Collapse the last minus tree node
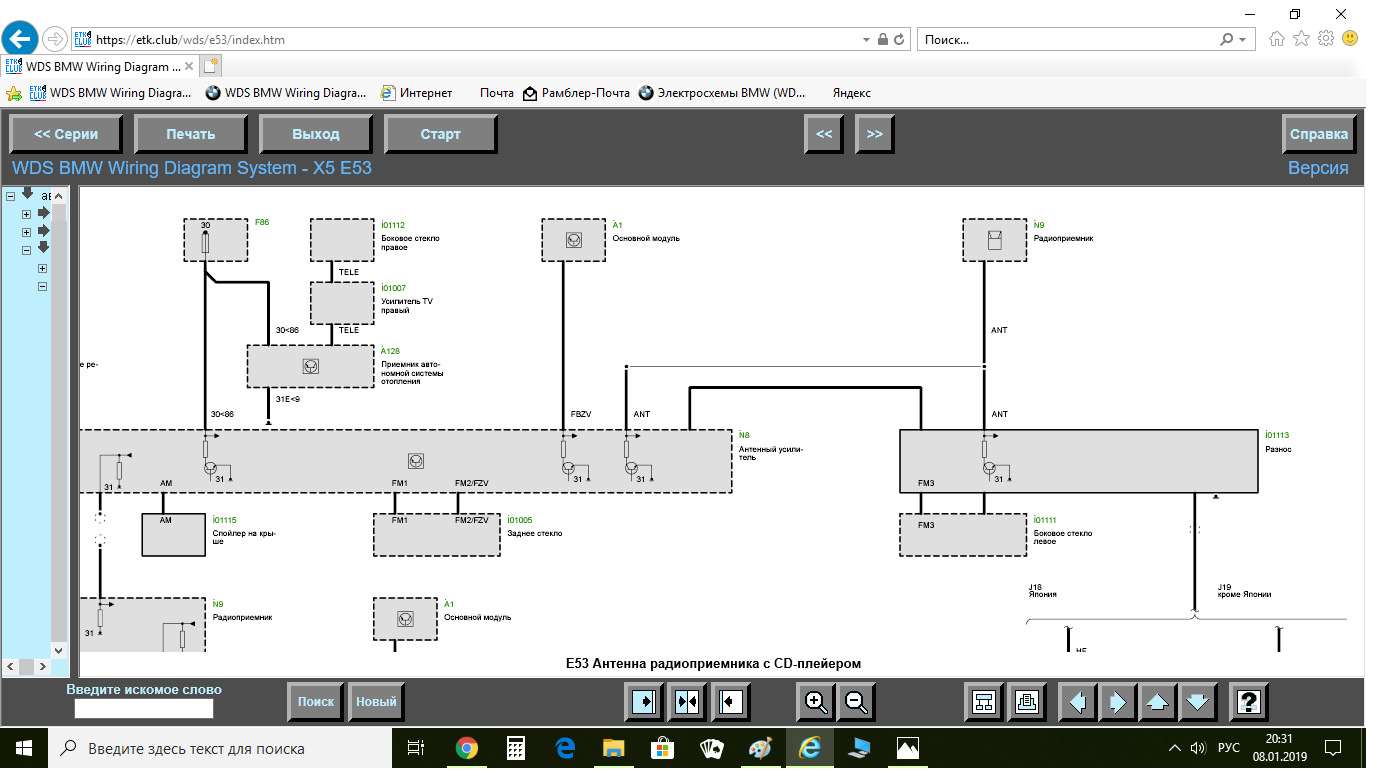1381x777 pixels. [x=42, y=287]
